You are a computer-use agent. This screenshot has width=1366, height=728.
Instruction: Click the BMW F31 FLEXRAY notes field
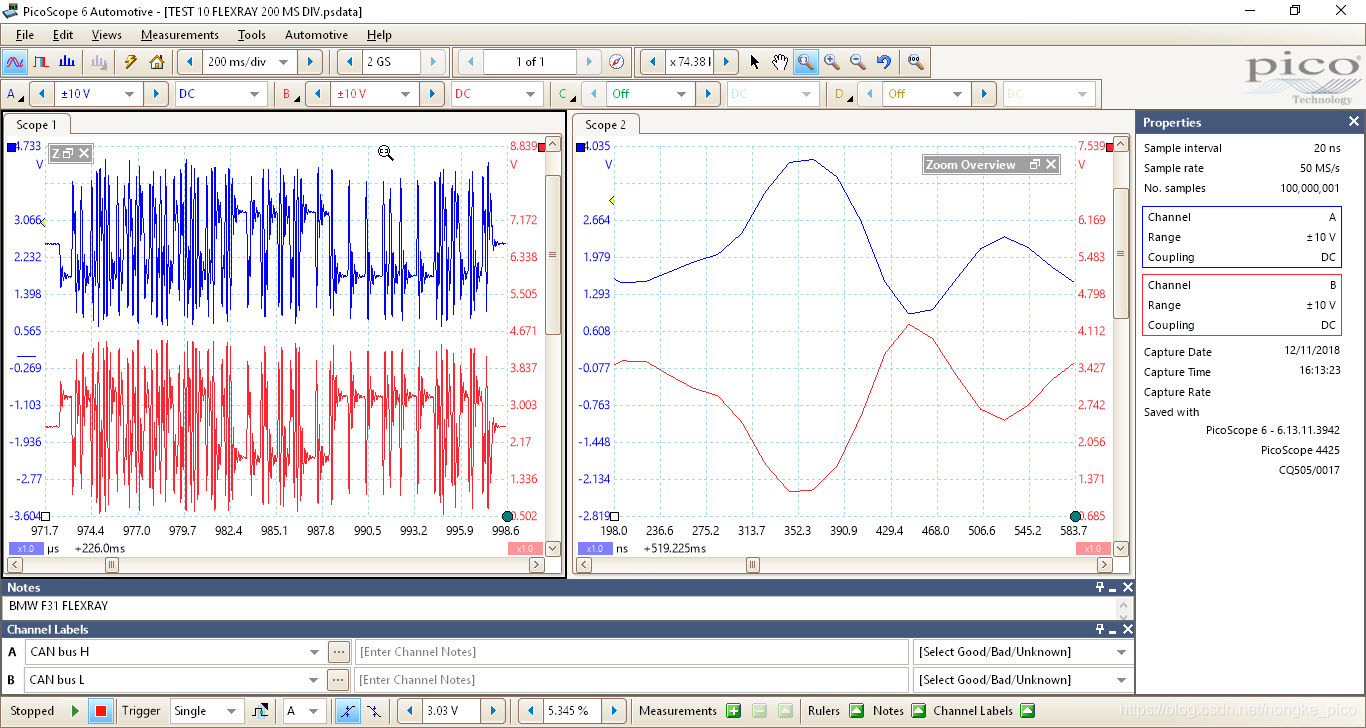pos(560,607)
